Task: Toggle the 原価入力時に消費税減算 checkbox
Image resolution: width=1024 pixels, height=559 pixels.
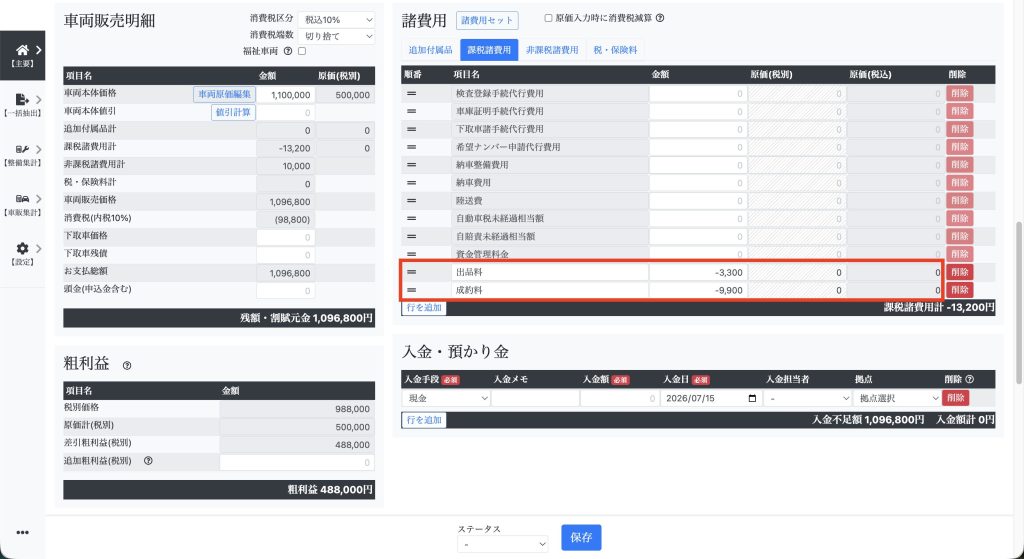Action: 548,18
